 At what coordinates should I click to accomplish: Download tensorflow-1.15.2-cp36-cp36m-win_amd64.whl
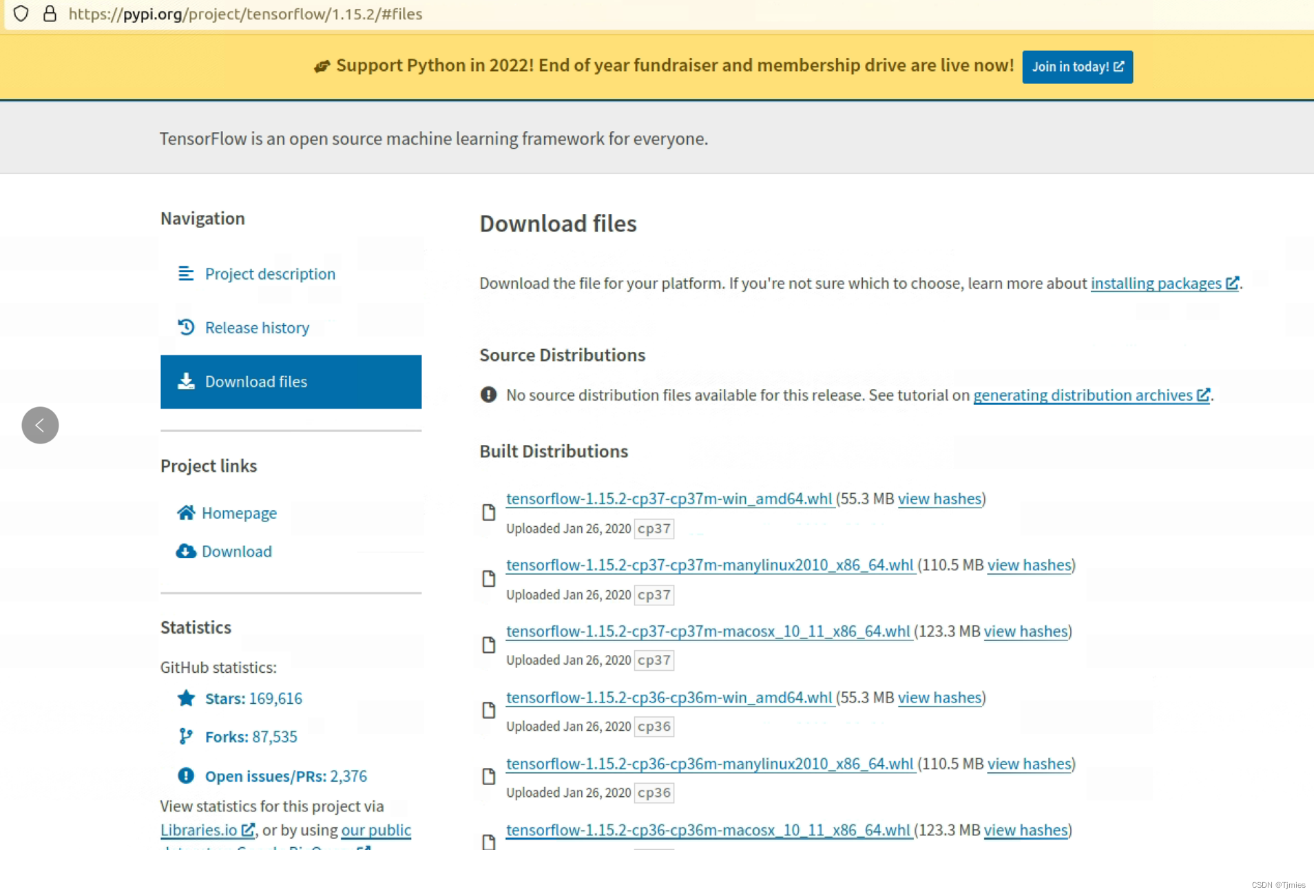click(670, 698)
